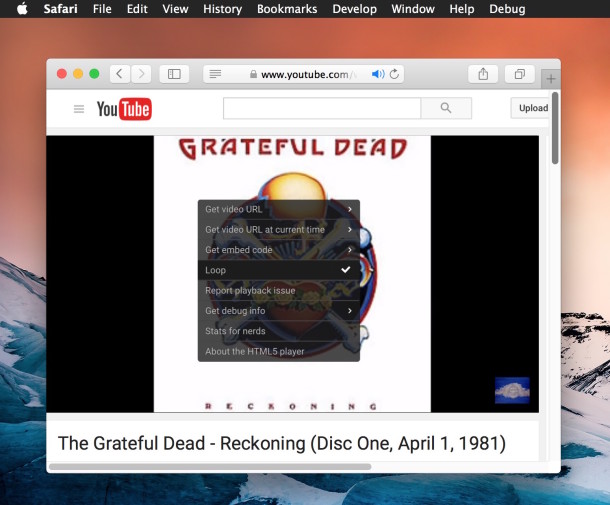Open the Safari menu
Image resolution: width=610 pixels, height=505 pixels.
click(x=60, y=9)
